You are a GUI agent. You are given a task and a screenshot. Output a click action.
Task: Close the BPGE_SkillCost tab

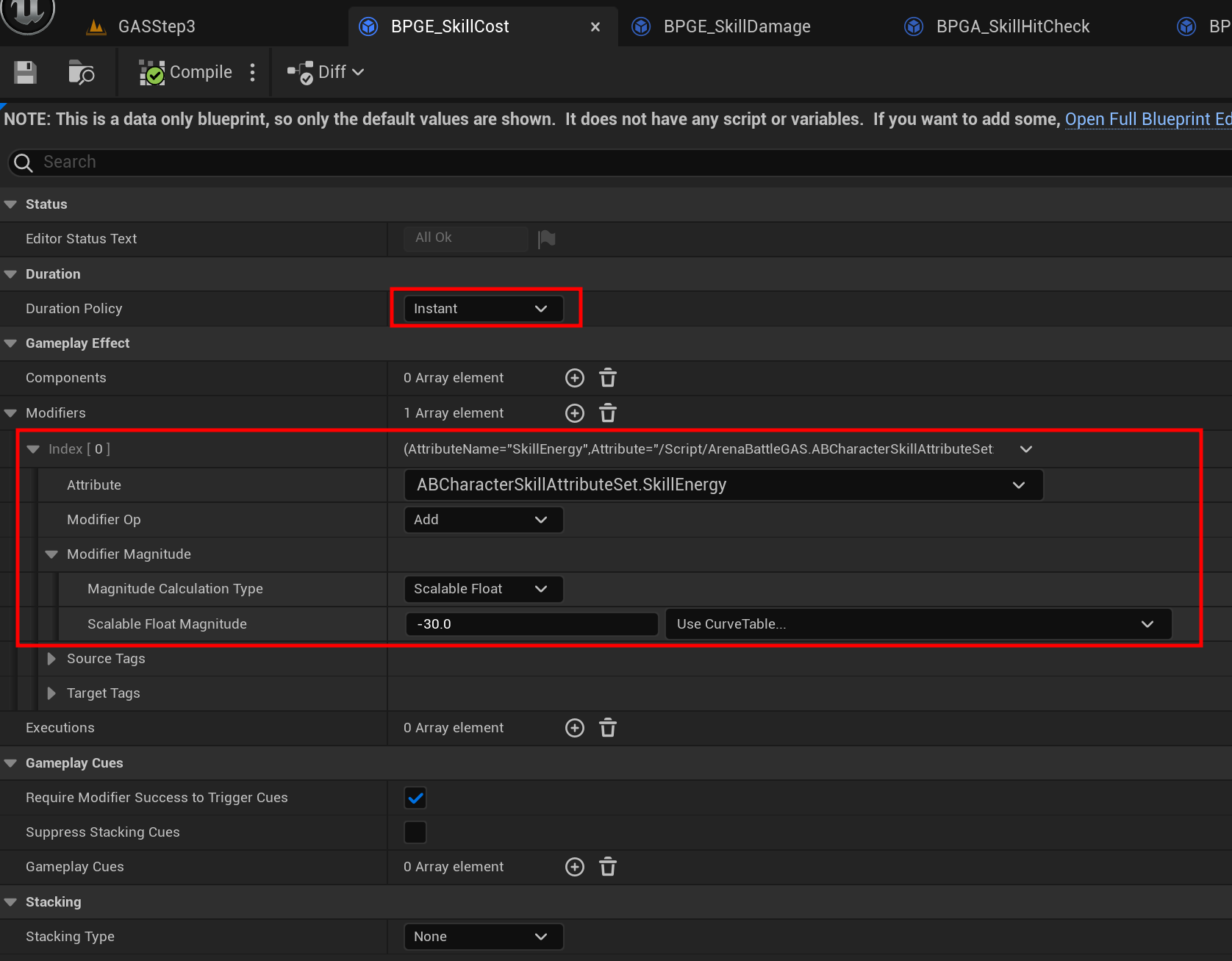pos(595,27)
